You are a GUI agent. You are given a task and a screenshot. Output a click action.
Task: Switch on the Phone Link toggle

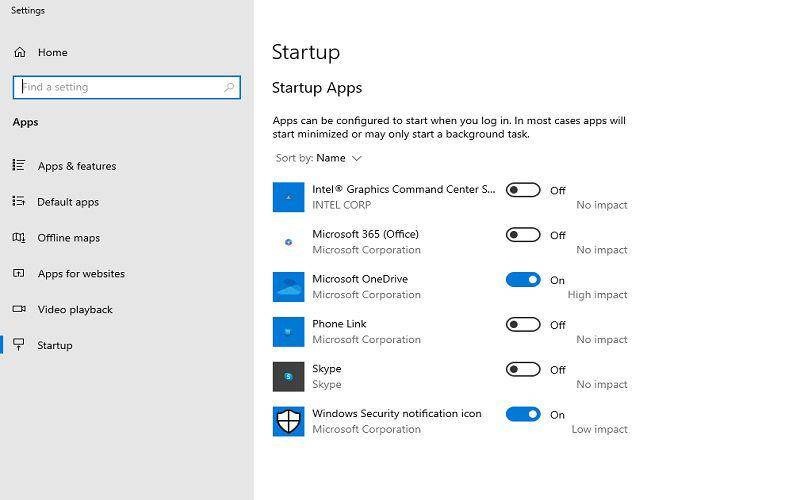tap(523, 324)
